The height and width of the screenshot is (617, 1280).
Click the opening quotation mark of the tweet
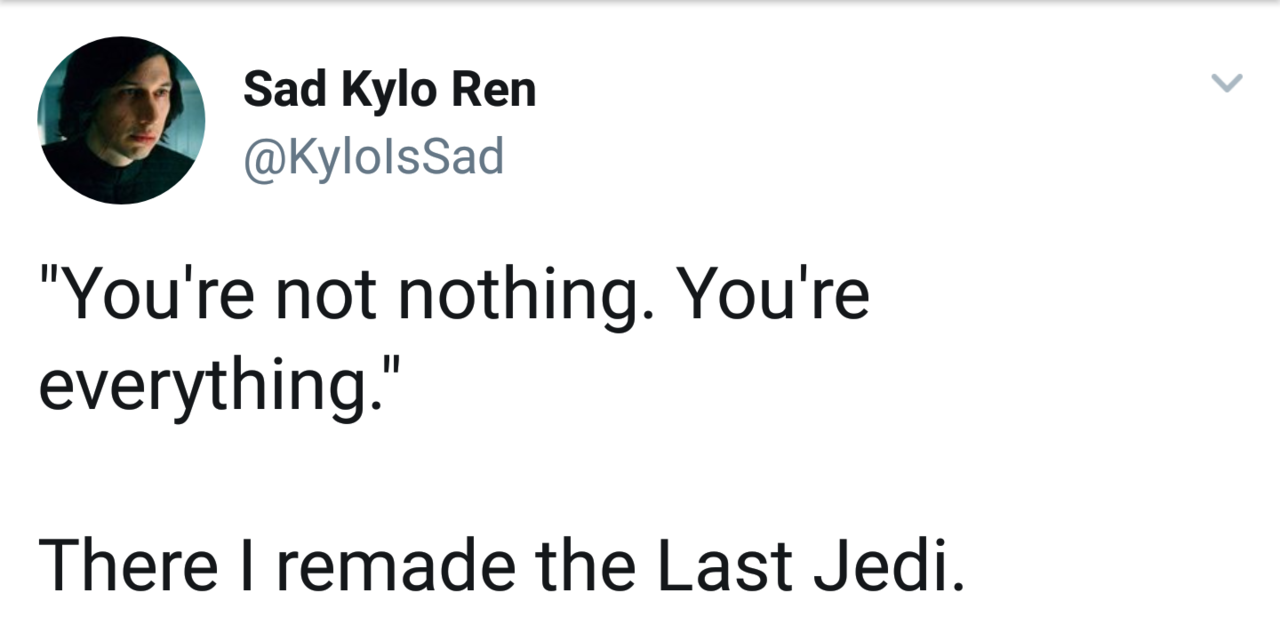pyautogui.click(x=47, y=275)
